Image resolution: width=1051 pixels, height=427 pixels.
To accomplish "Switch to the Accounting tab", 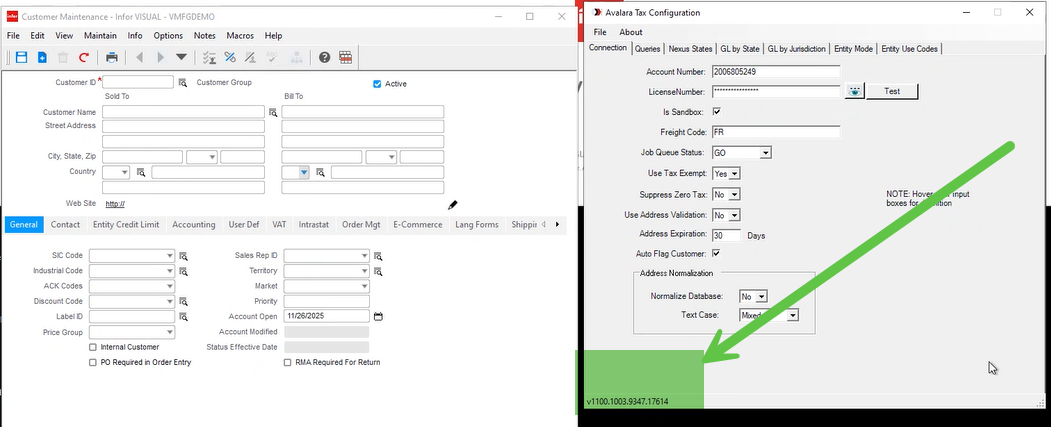I will (194, 225).
